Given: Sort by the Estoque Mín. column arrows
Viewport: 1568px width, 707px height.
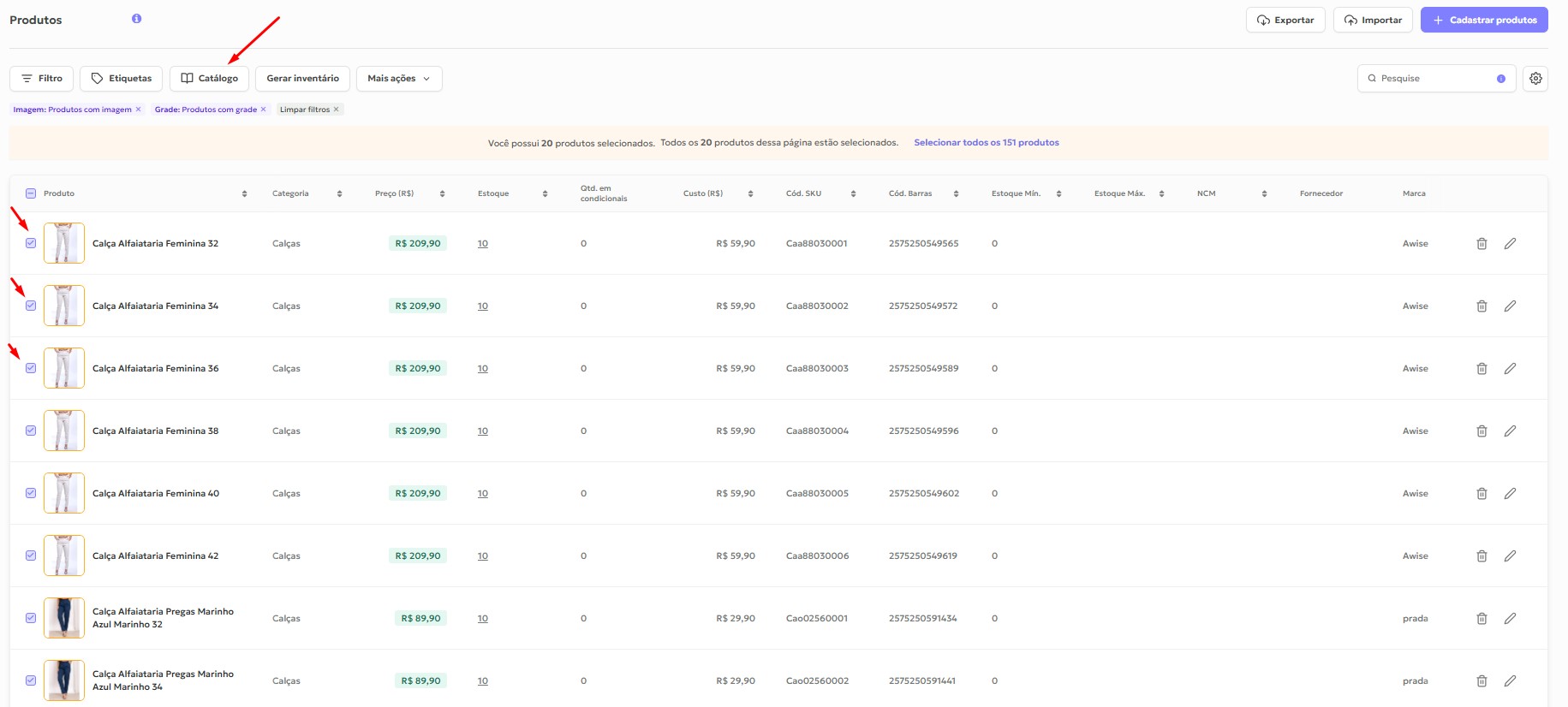Looking at the screenshot, I should click(x=1058, y=194).
